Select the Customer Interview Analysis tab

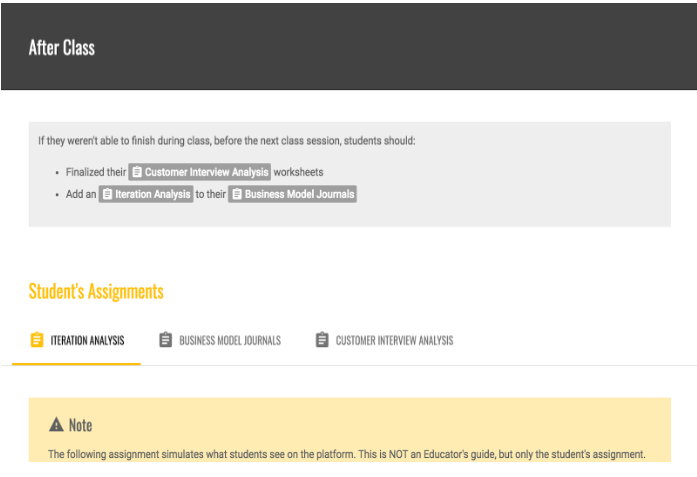393,340
